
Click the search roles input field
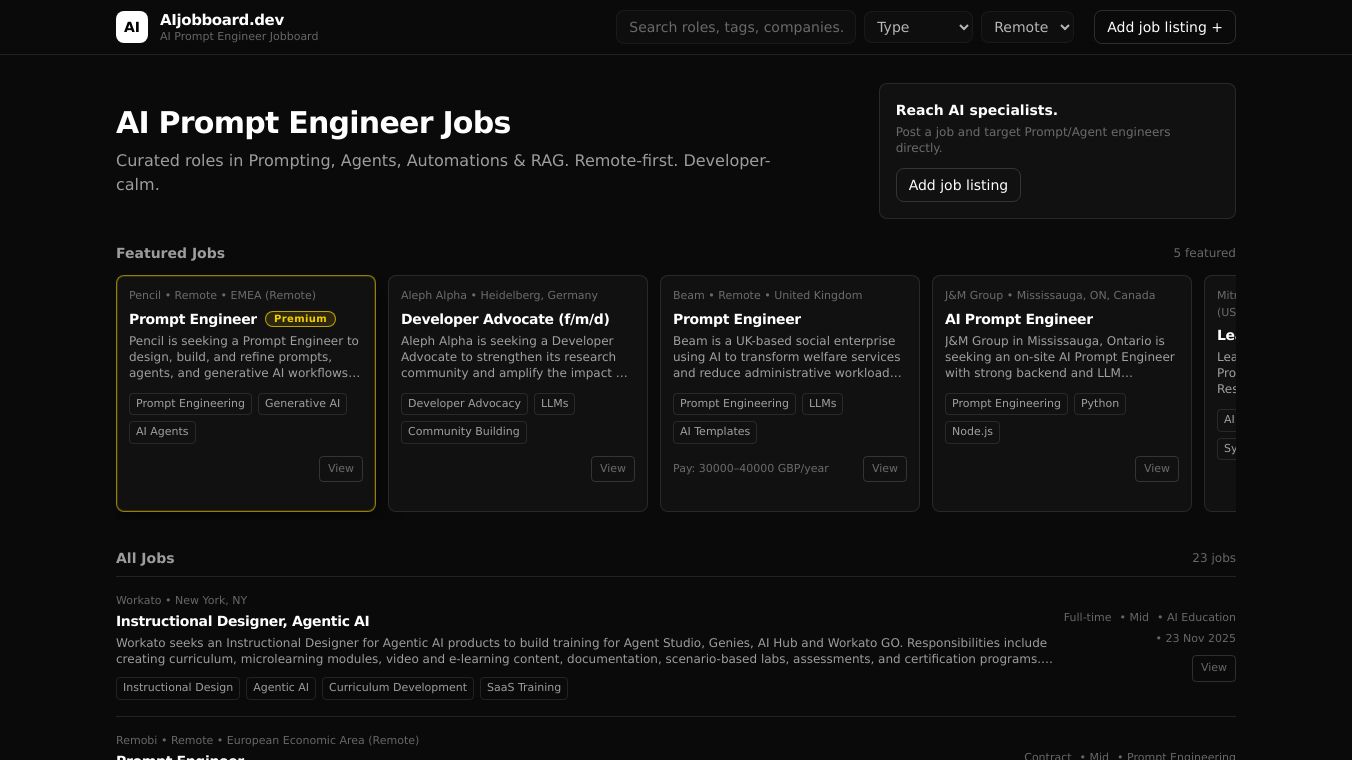(x=735, y=27)
